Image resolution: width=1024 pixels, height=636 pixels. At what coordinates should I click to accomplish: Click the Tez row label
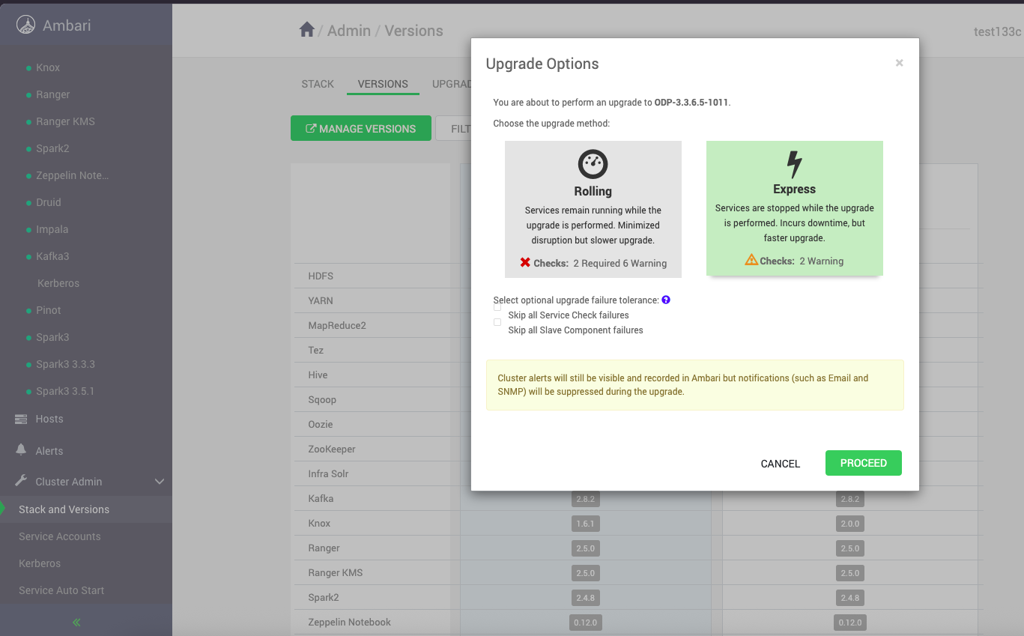pyautogui.click(x=315, y=350)
